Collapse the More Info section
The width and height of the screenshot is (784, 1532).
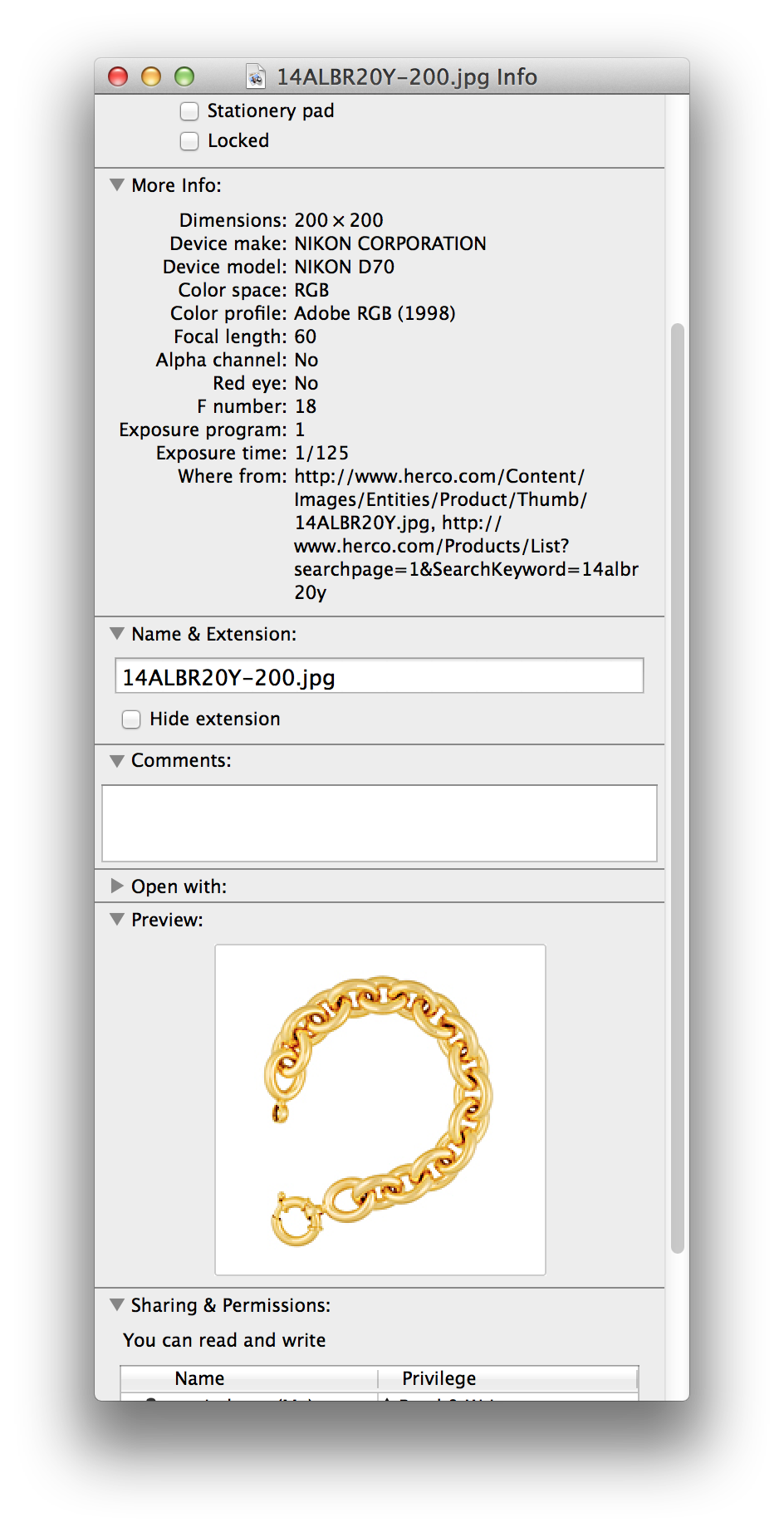tap(117, 184)
